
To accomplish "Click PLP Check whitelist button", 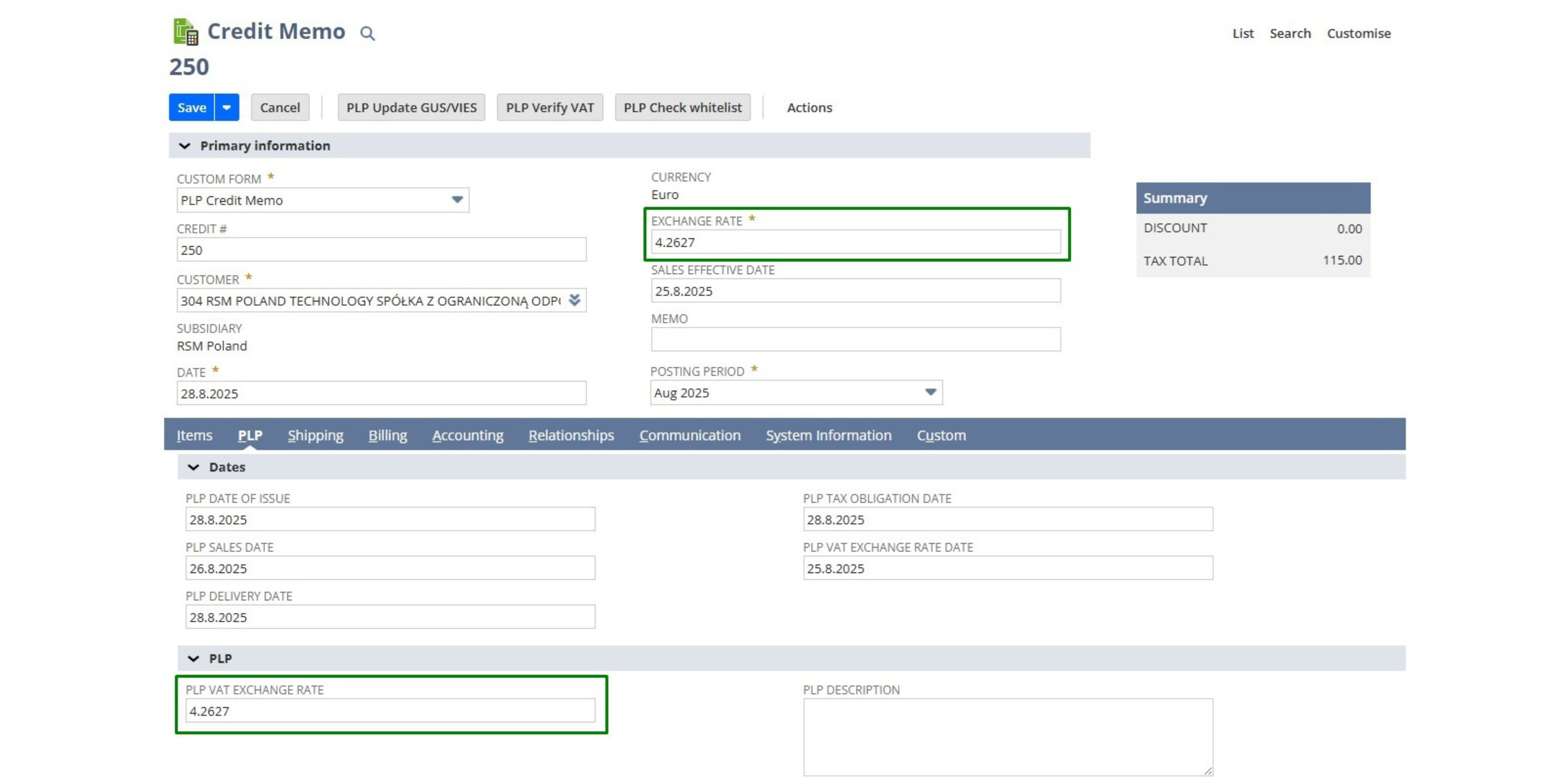I will click(x=682, y=108).
